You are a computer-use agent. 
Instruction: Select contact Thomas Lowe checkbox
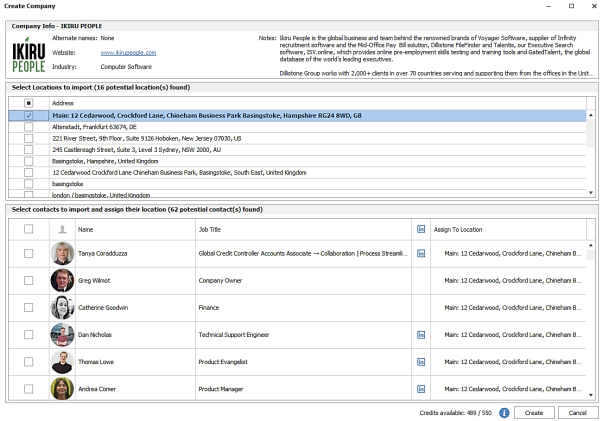28,362
